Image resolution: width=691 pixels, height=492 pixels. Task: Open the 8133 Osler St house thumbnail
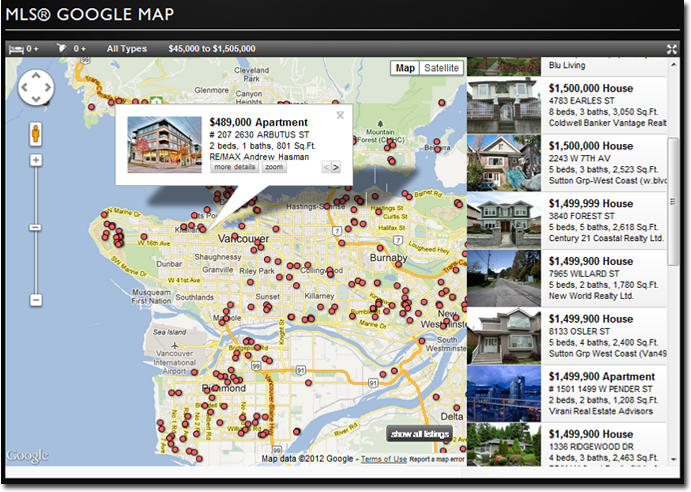504,336
